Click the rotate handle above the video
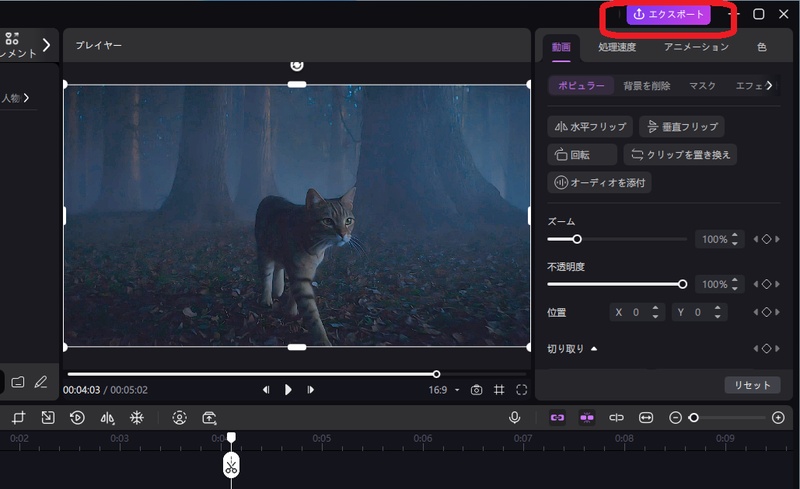800x489 pixels. click(x=297, y=65)
